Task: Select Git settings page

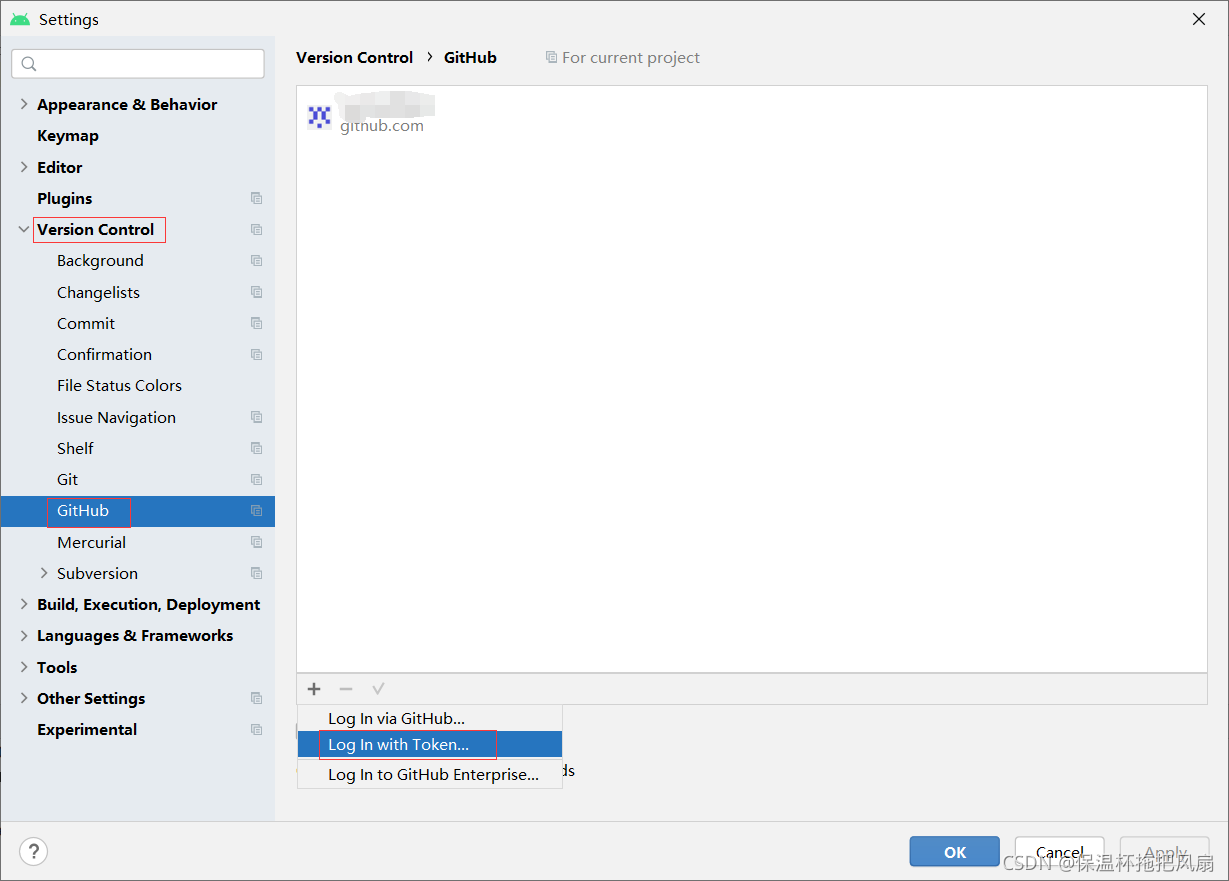Action: tap(67, 479)
